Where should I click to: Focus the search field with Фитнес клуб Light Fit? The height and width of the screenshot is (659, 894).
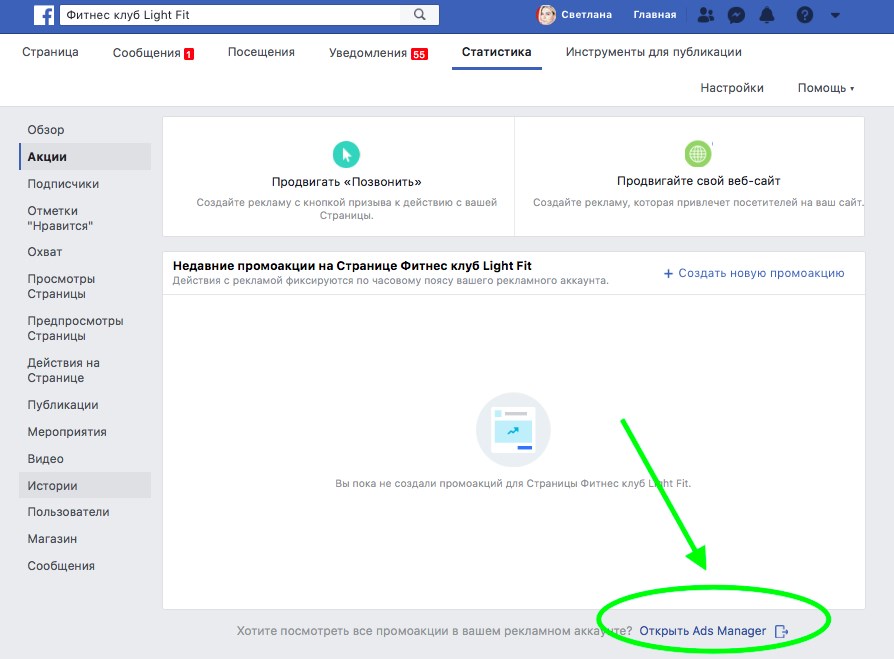(x=230, y=15)
